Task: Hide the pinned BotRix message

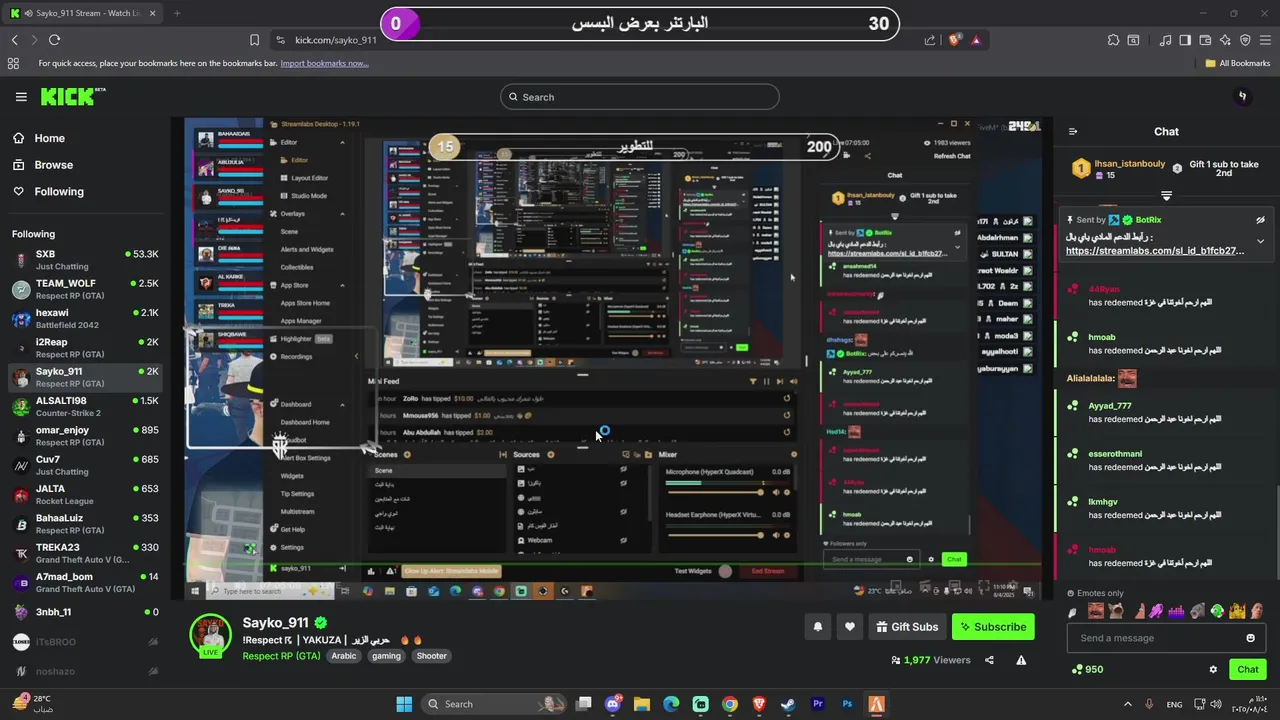Action: click(1260, 220)
